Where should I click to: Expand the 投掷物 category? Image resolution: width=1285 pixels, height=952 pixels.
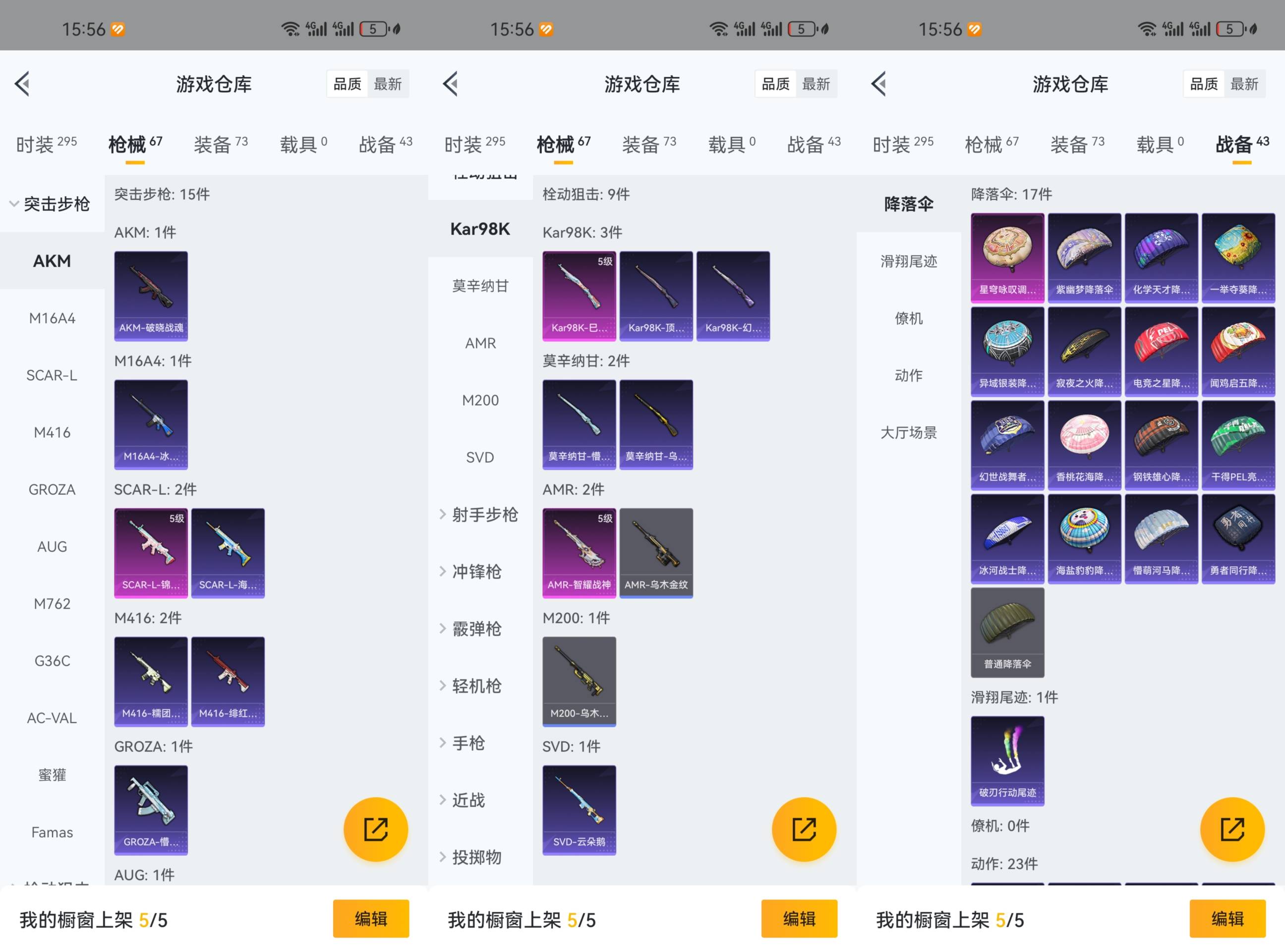[x=471, y=857]
